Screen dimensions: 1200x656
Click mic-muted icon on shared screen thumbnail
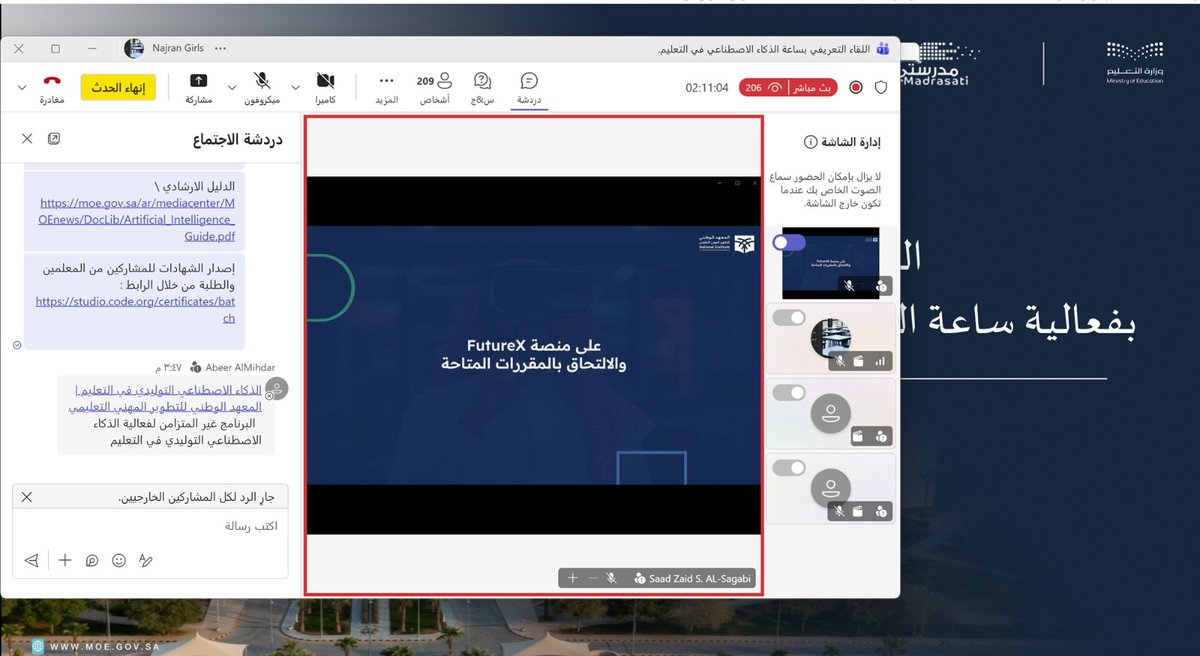coord(849,286)
